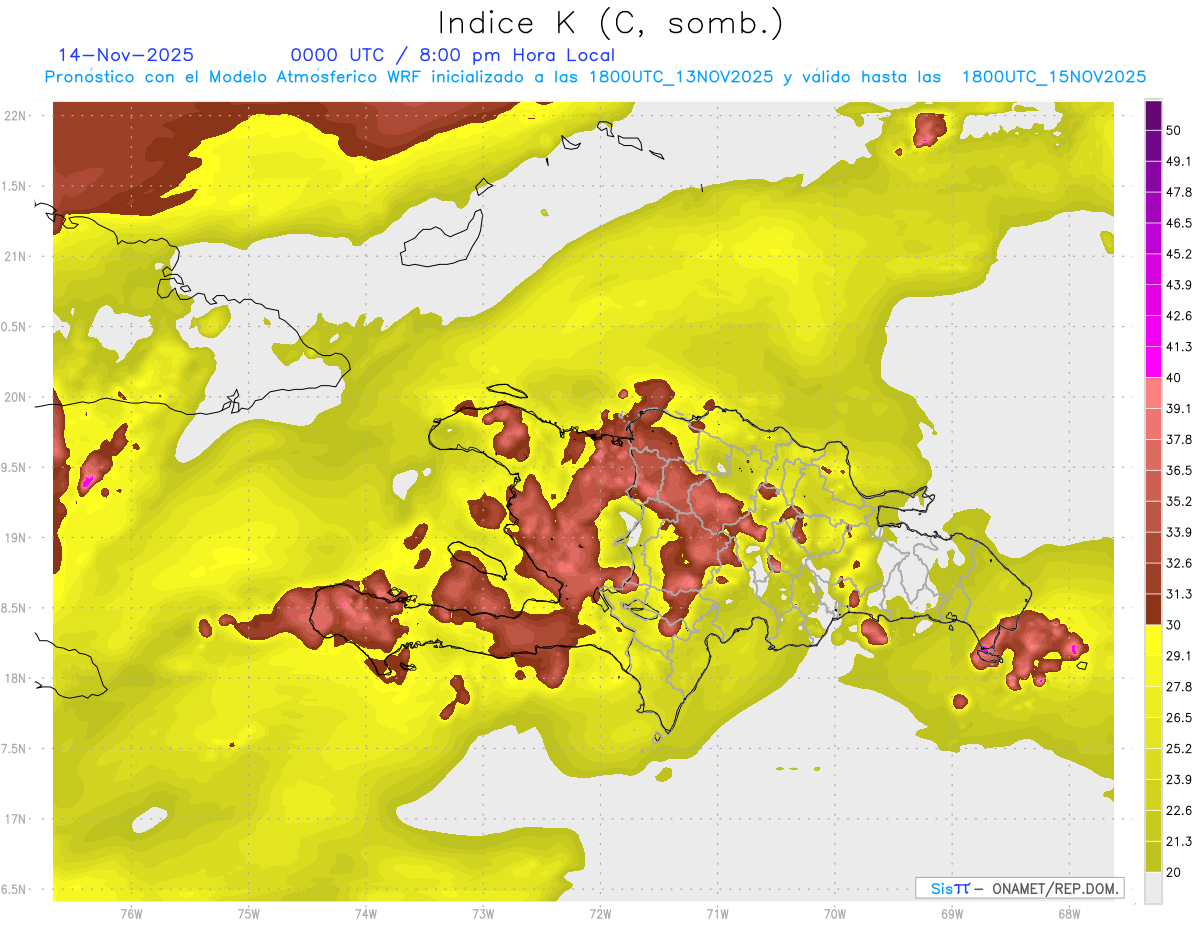Click the longitude label '69W'
The width and height of the screenshot is (1200, 927).
pos(952,913)
